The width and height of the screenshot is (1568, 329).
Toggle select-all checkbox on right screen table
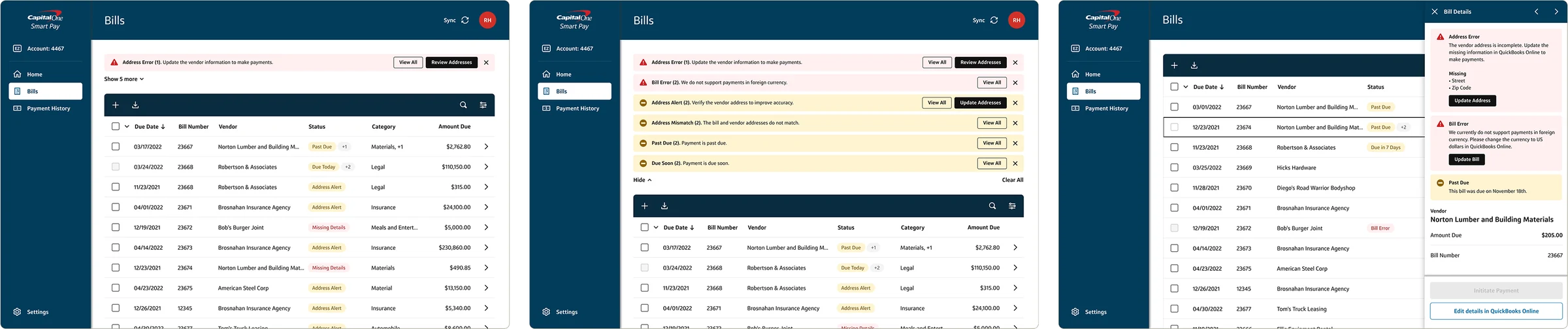1174,87
